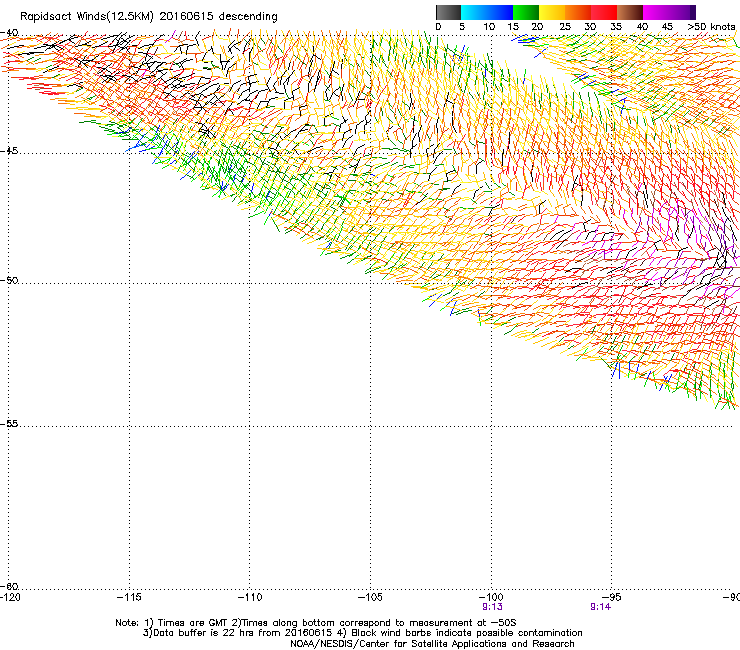Click the gray 0-5 knots color band
740x650 pixels.
(448, 12)
